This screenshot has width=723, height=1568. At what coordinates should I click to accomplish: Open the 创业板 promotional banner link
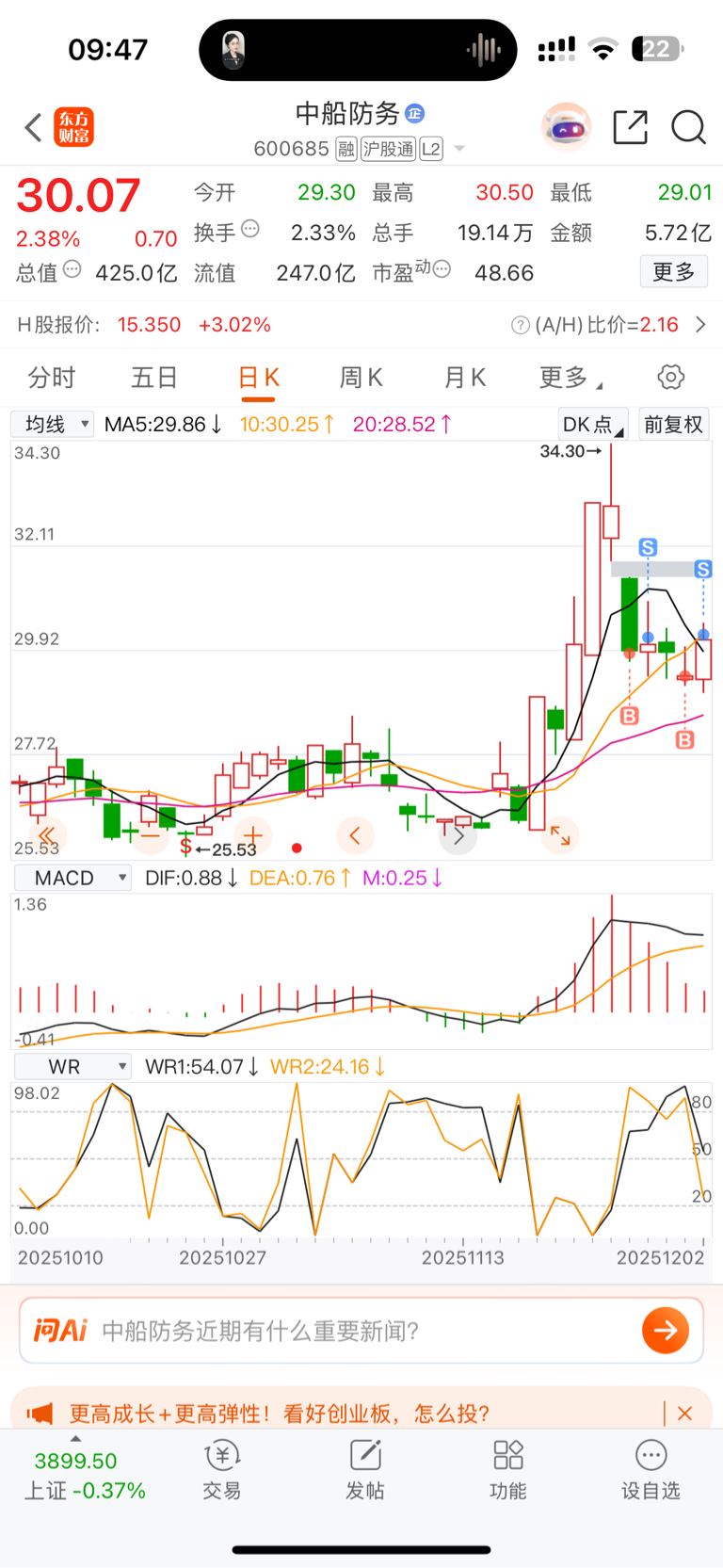pyautogui.click(x=280, y=1414)
